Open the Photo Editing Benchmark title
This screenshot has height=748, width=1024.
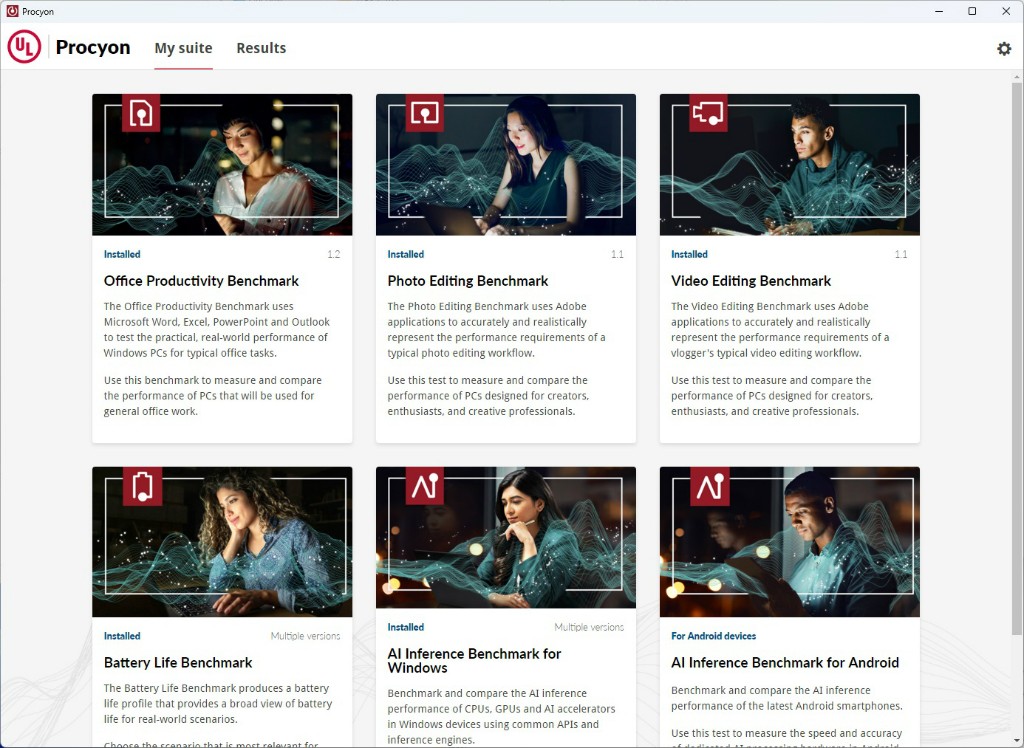click(x=468, y=281)
